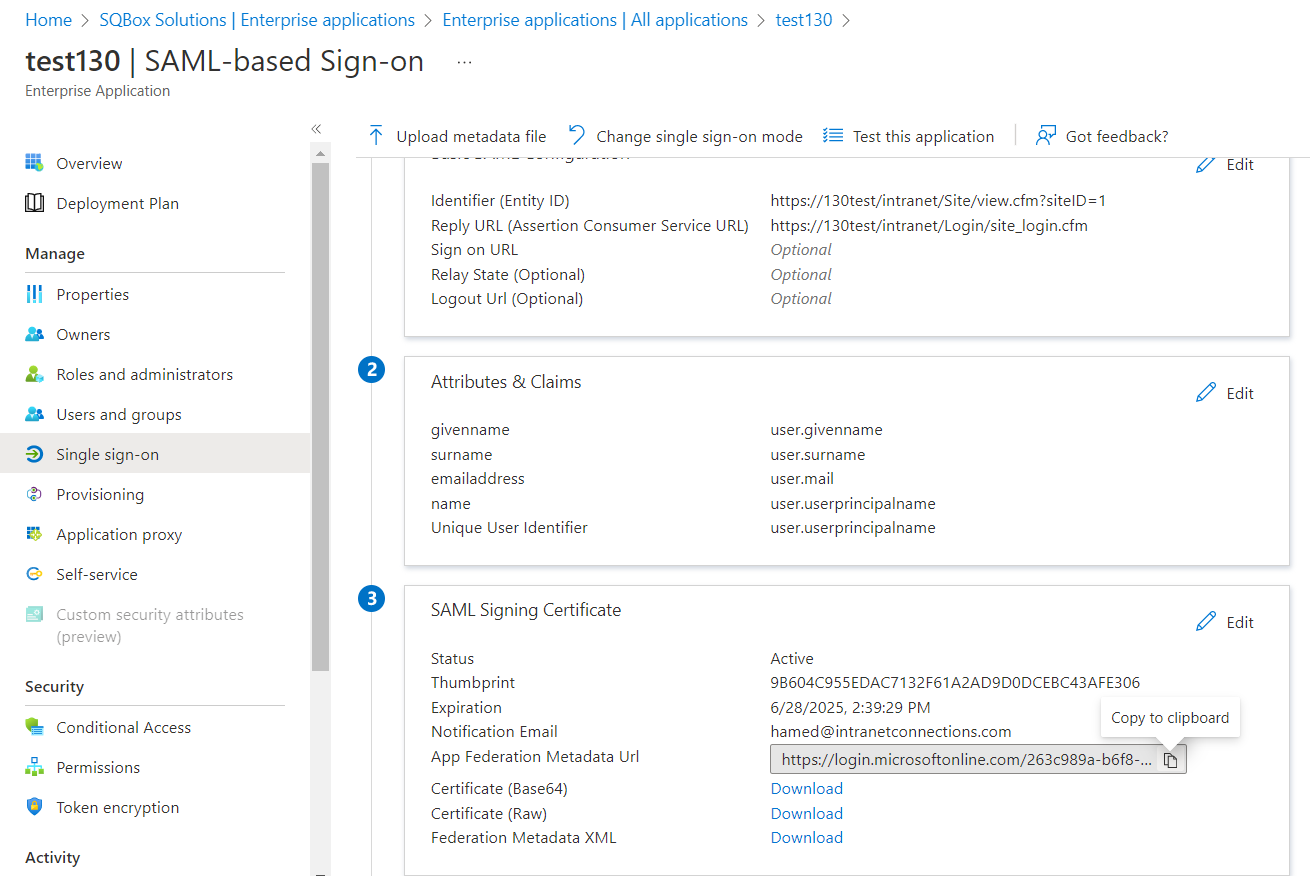The width and height of the screenshot is (1310, 876).
Task: Click the Test this application list icon
Action: click(832, 135)
